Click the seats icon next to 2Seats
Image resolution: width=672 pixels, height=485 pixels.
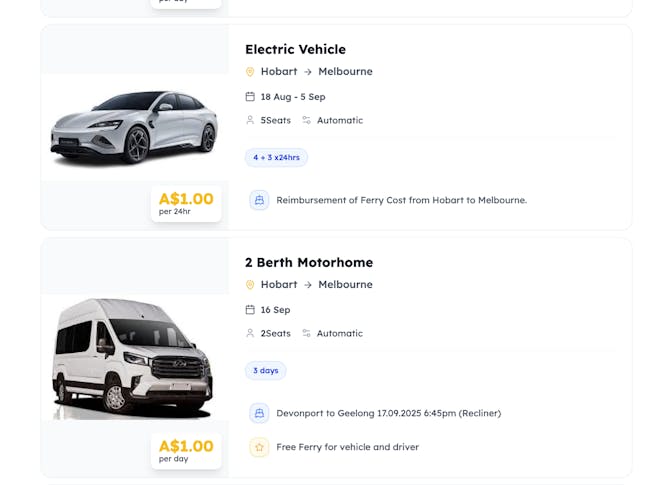coord(250,333)
